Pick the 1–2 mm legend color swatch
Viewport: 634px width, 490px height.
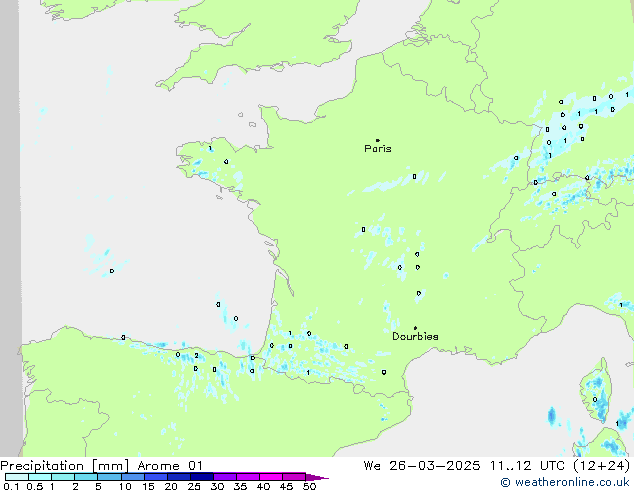[x=63, y=477]
